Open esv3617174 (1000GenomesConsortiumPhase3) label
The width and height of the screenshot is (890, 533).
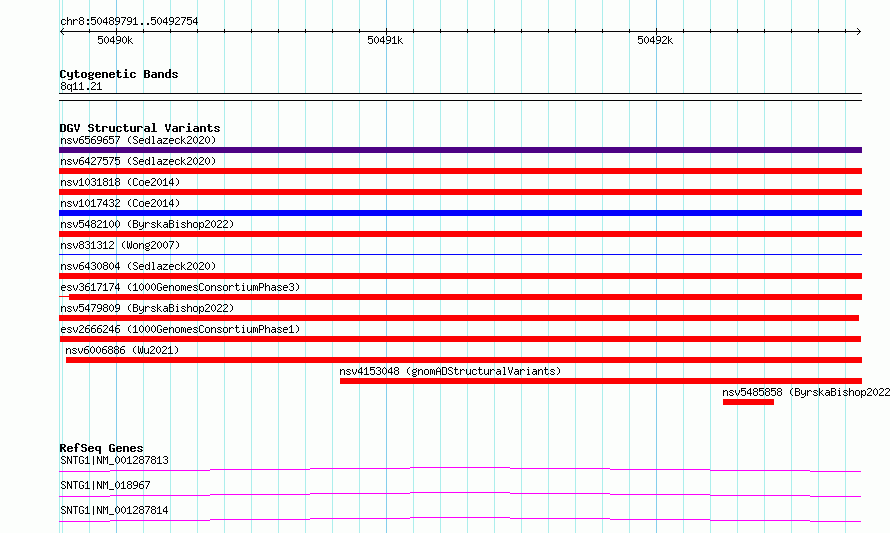[180, 287]
